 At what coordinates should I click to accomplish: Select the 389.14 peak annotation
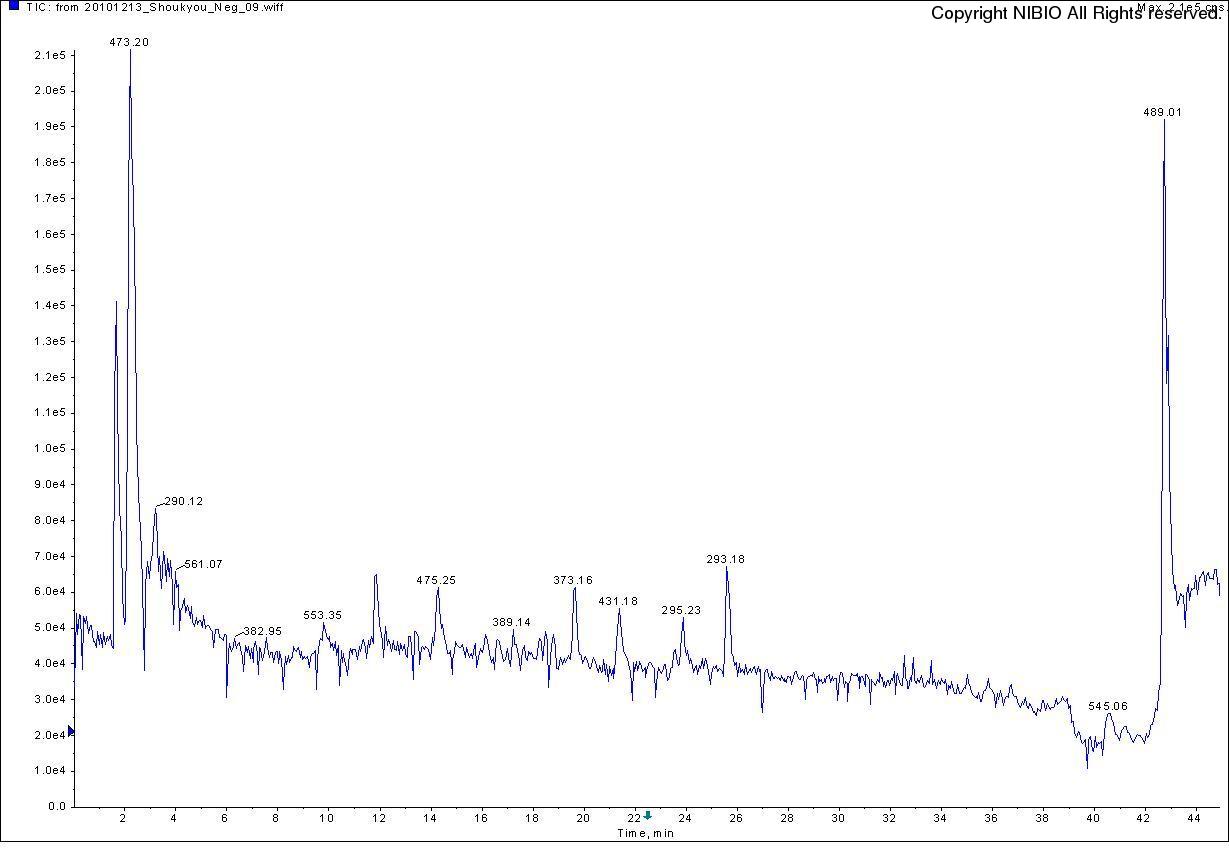pyautogui.click(x=511, y=622)
